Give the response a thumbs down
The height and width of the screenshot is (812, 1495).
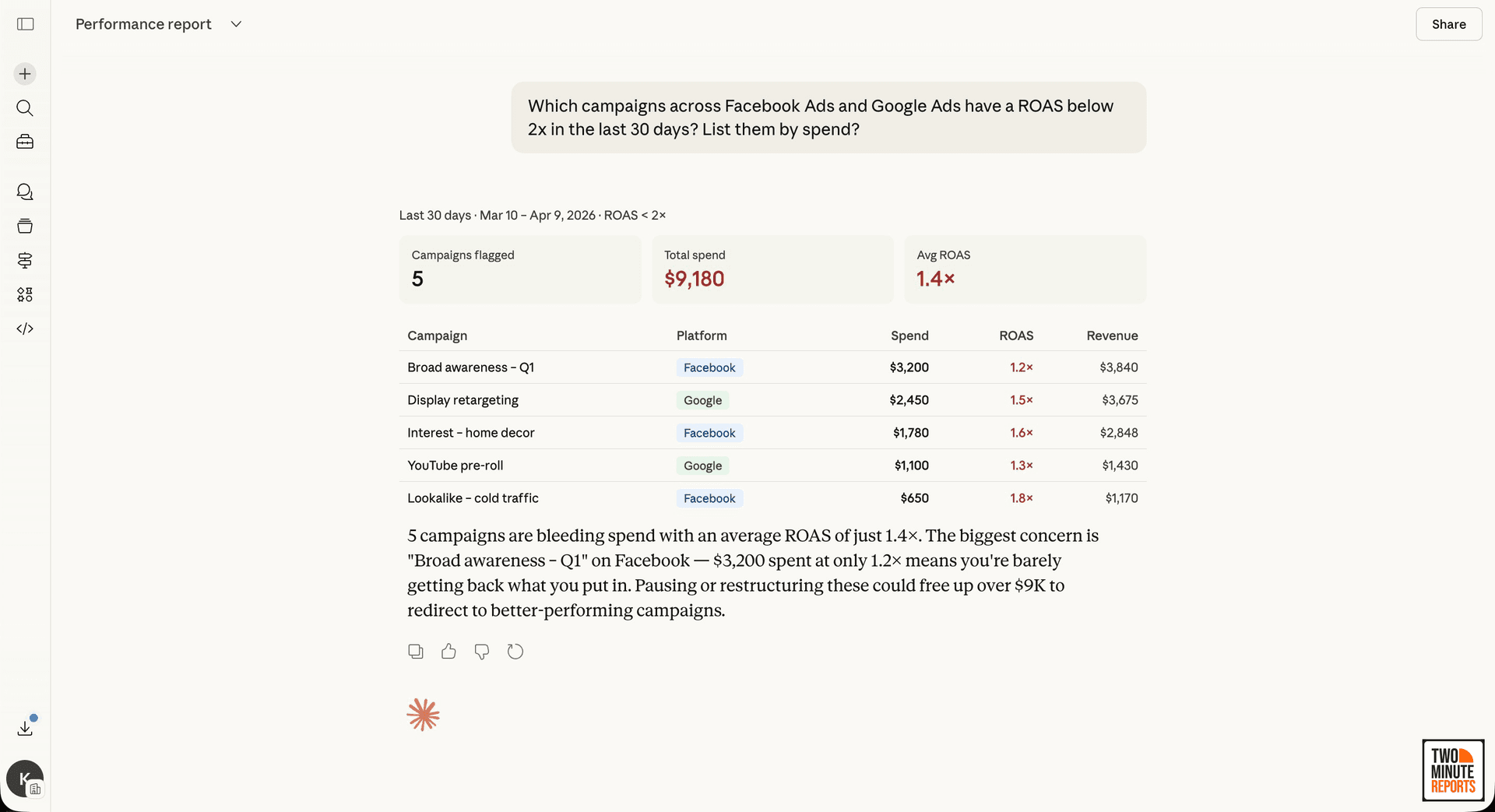pos(481,651)
